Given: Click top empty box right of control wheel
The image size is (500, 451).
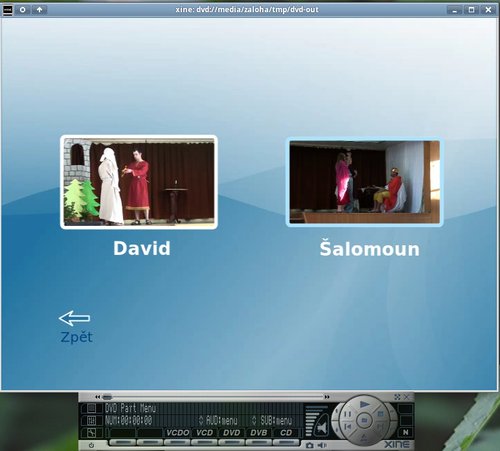Looking at the screenshot, I should point(406,409).
